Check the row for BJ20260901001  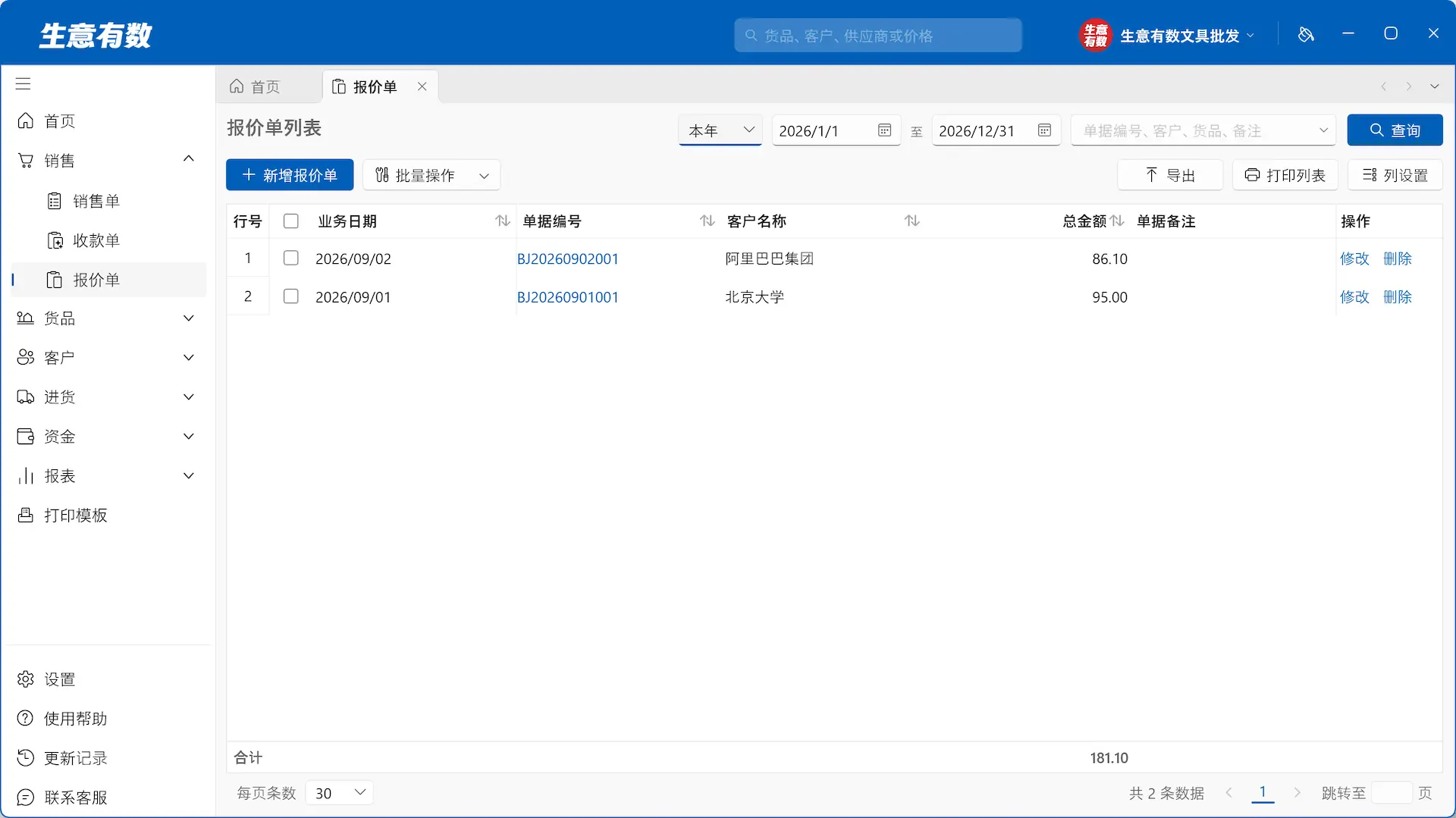(x=290, y=296)
